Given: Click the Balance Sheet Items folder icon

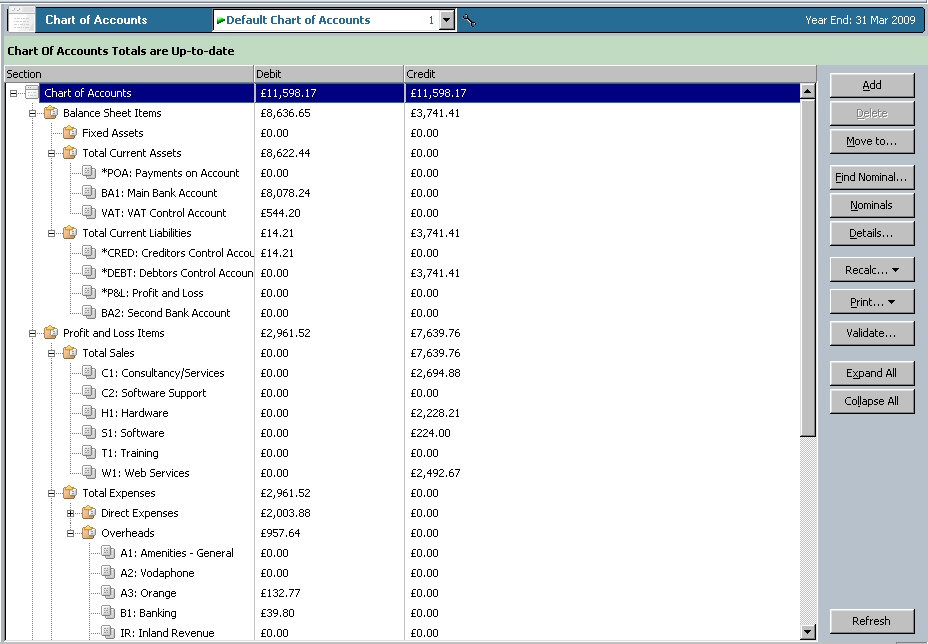Looking at the screenshot, I should click(50, 113).
